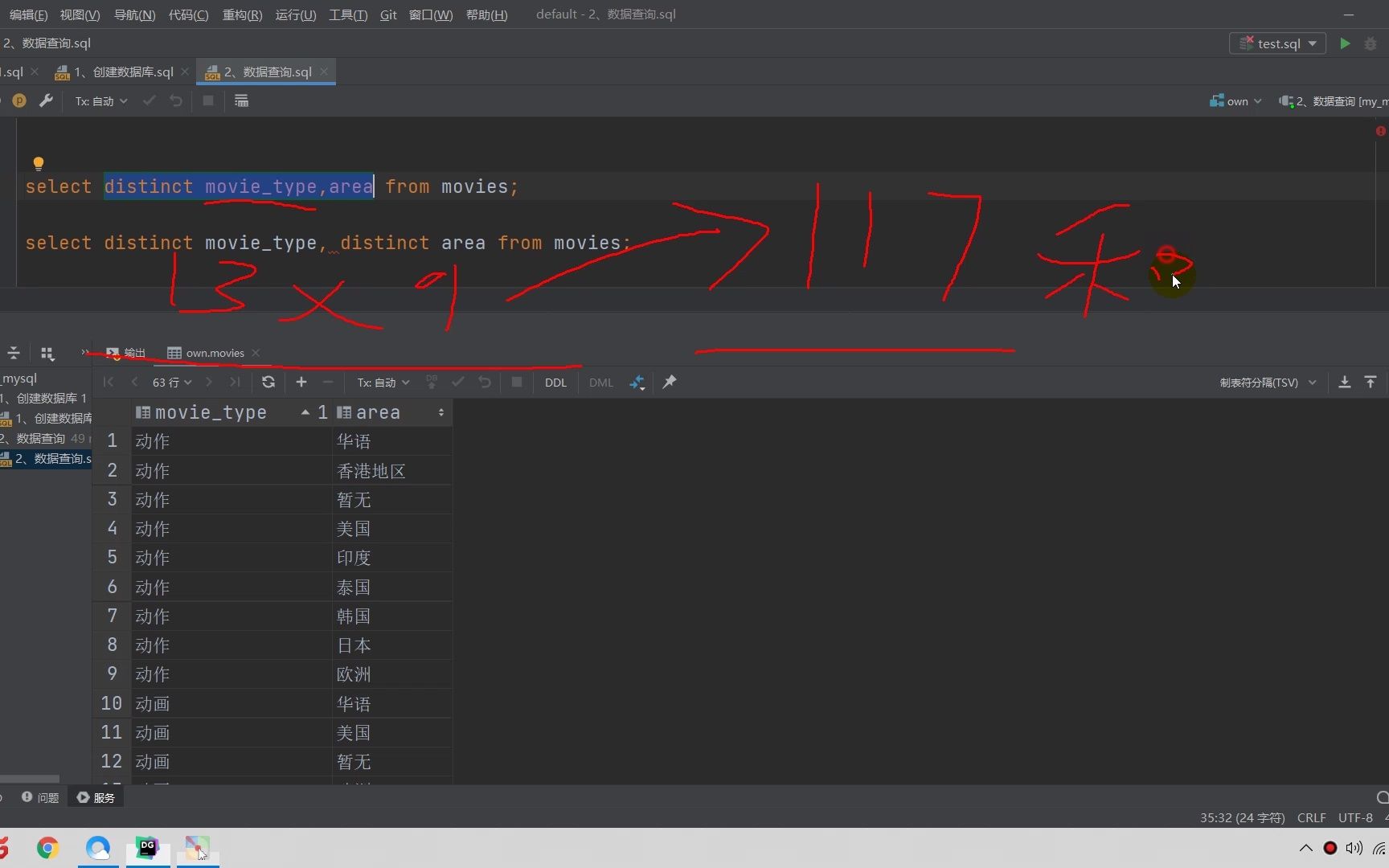Screen dimensions: 1389x868
Task: Launch Chrome from the taskbar
Action: pyautogui.click(x=47, y=848)
